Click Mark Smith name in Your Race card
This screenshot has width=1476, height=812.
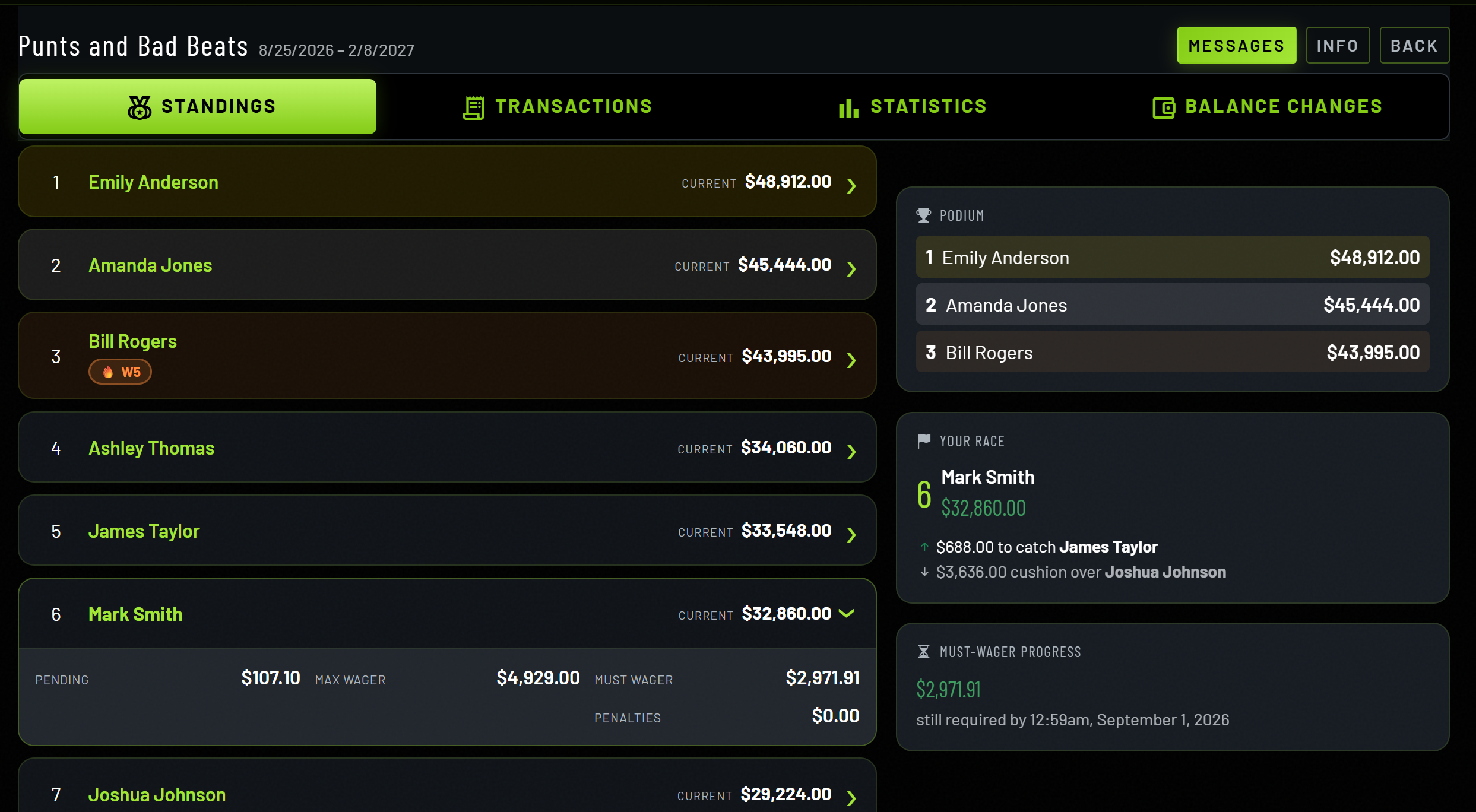point(988,477)
